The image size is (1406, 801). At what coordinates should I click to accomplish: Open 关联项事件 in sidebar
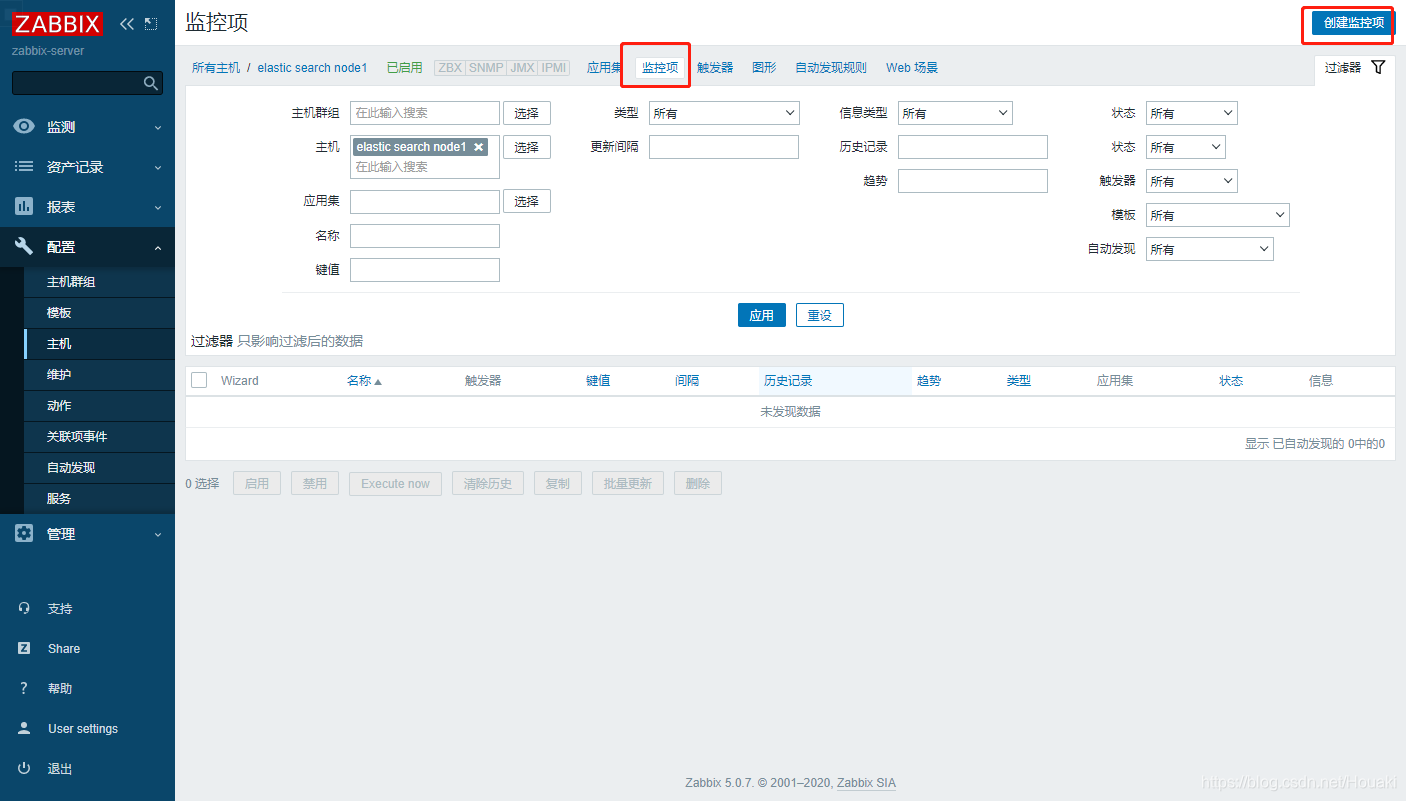(99, 437)
